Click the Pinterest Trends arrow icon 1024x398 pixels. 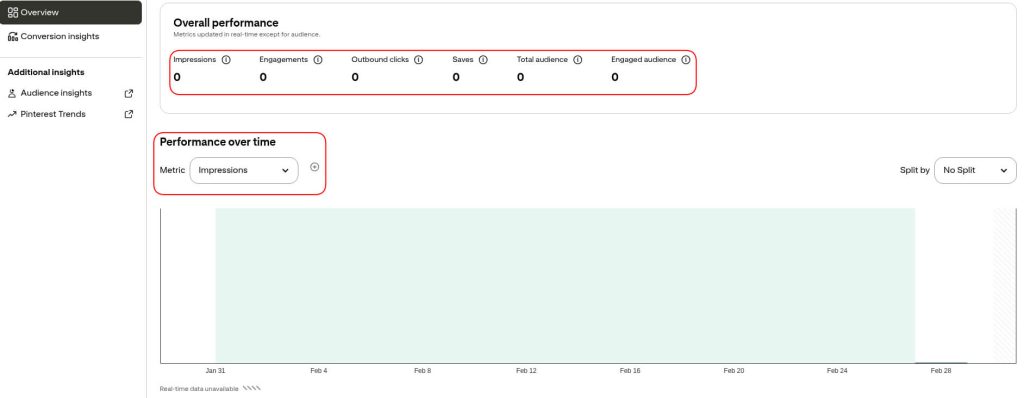tap(12, 114)
